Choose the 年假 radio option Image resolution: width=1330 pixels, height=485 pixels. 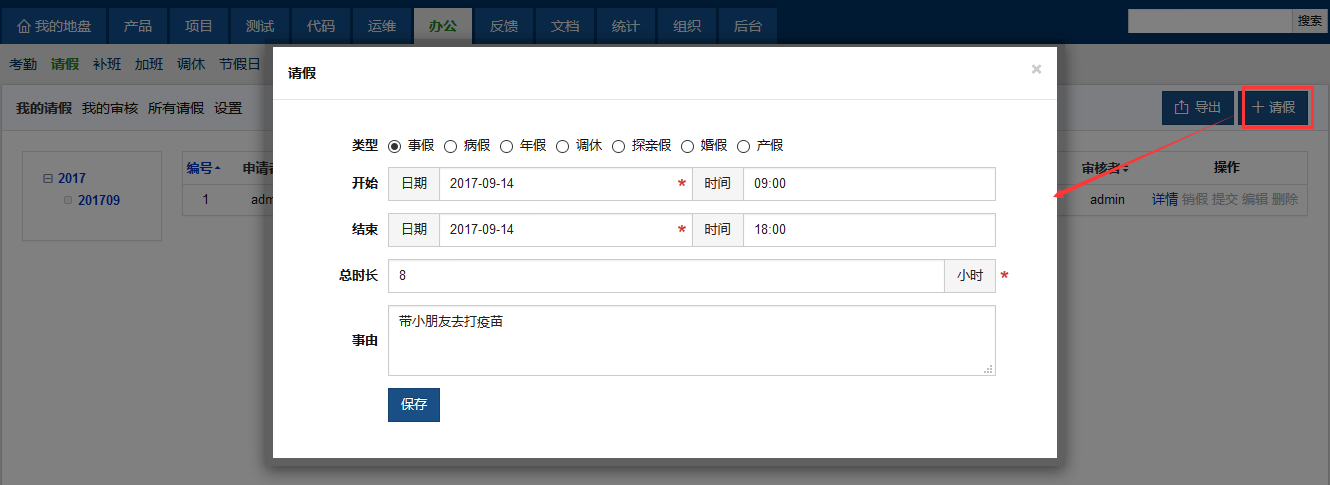[506, 146]
